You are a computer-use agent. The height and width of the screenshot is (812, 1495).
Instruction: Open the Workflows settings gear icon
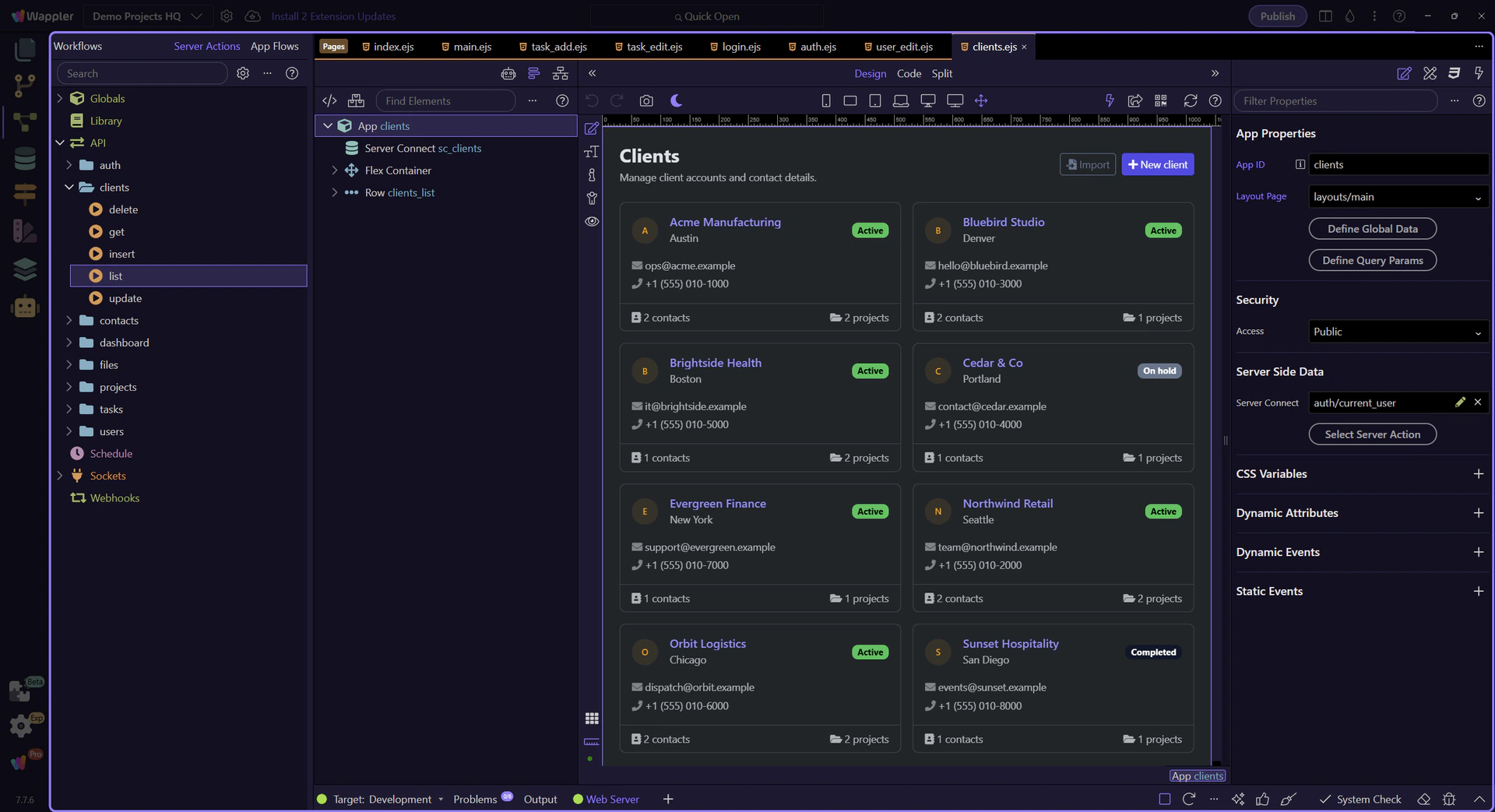[243, 73]
